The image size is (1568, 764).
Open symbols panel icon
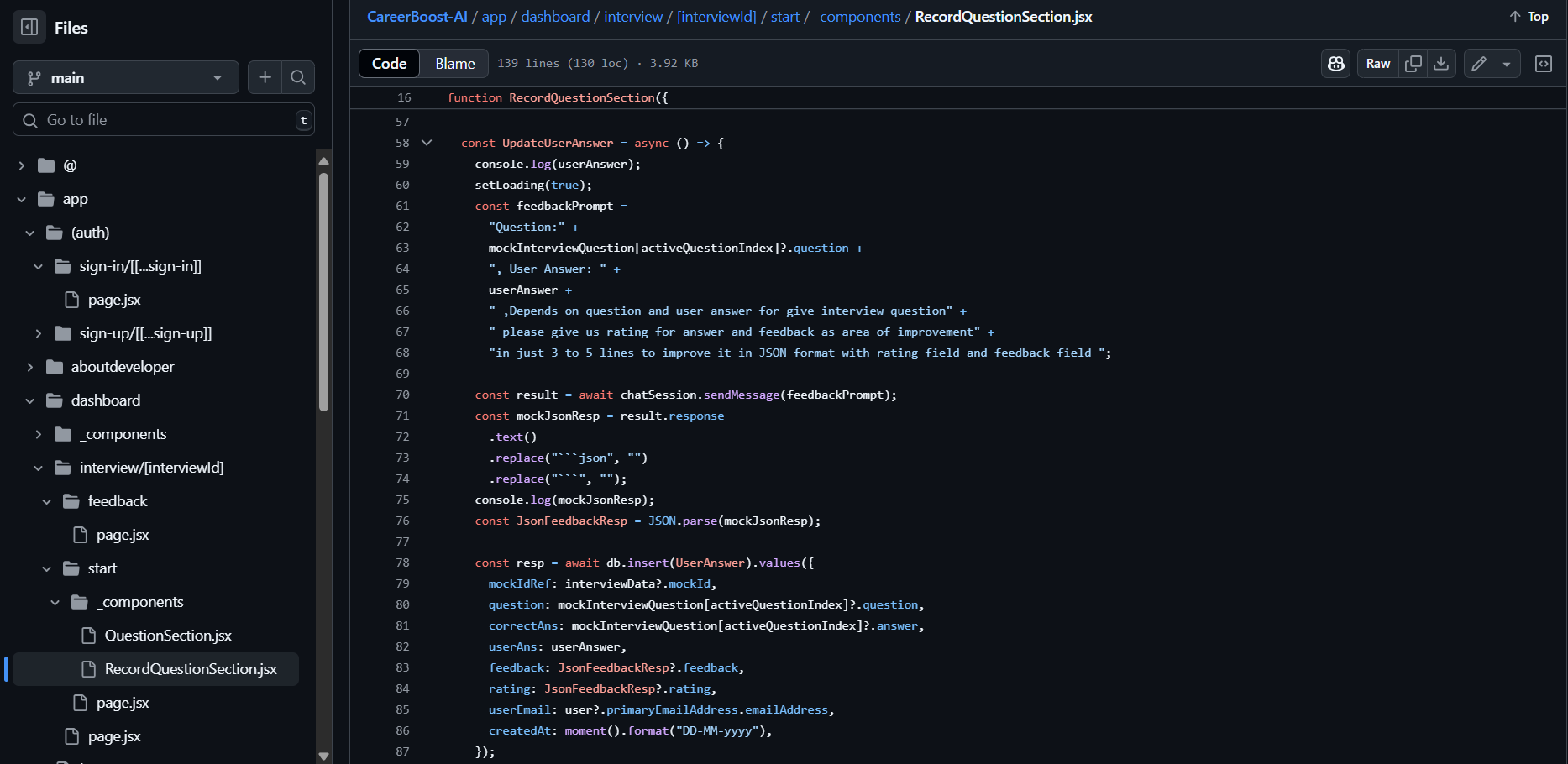click(1544, 64)
